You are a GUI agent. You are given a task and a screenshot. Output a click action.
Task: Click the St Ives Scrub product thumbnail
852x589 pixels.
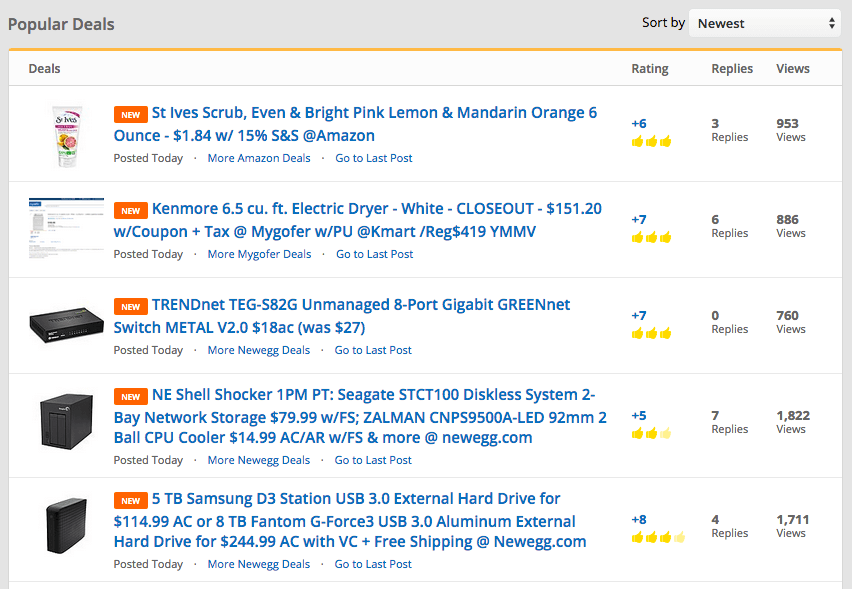click(x=67, y=136)
